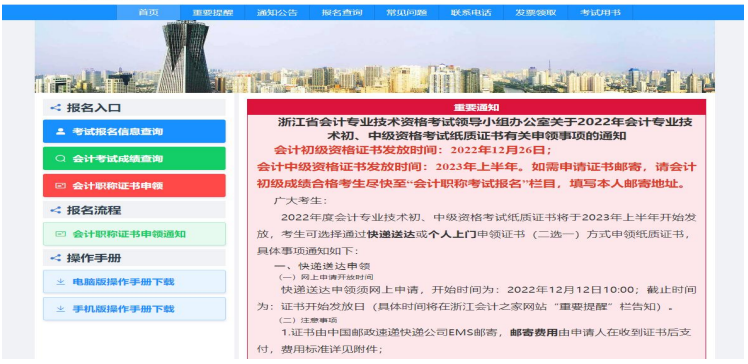This screenshot has width=748, height=364.
Task: Click the card icon on 会计职称证书申领
Action: coord(61,186)
